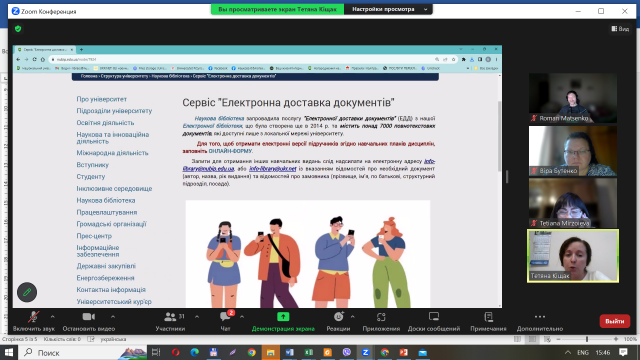Click Про університет sidebar link
Viewport: 640px width, 360px height.
[x=102, y=99]
